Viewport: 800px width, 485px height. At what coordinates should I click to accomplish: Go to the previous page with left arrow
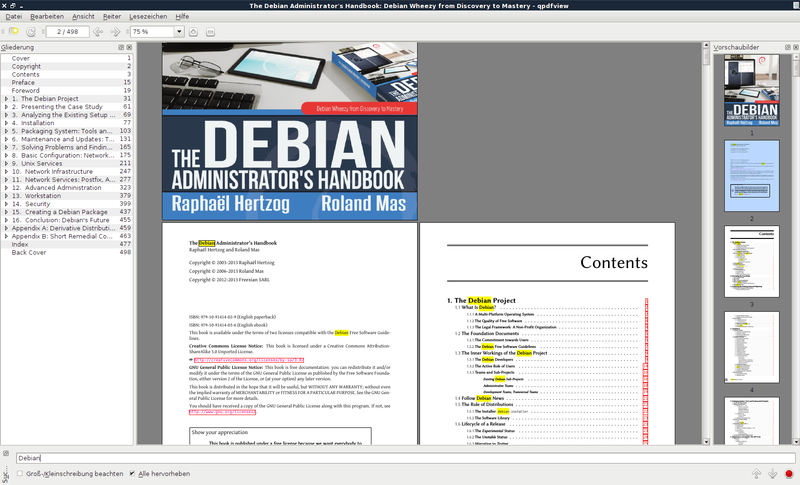98,32
